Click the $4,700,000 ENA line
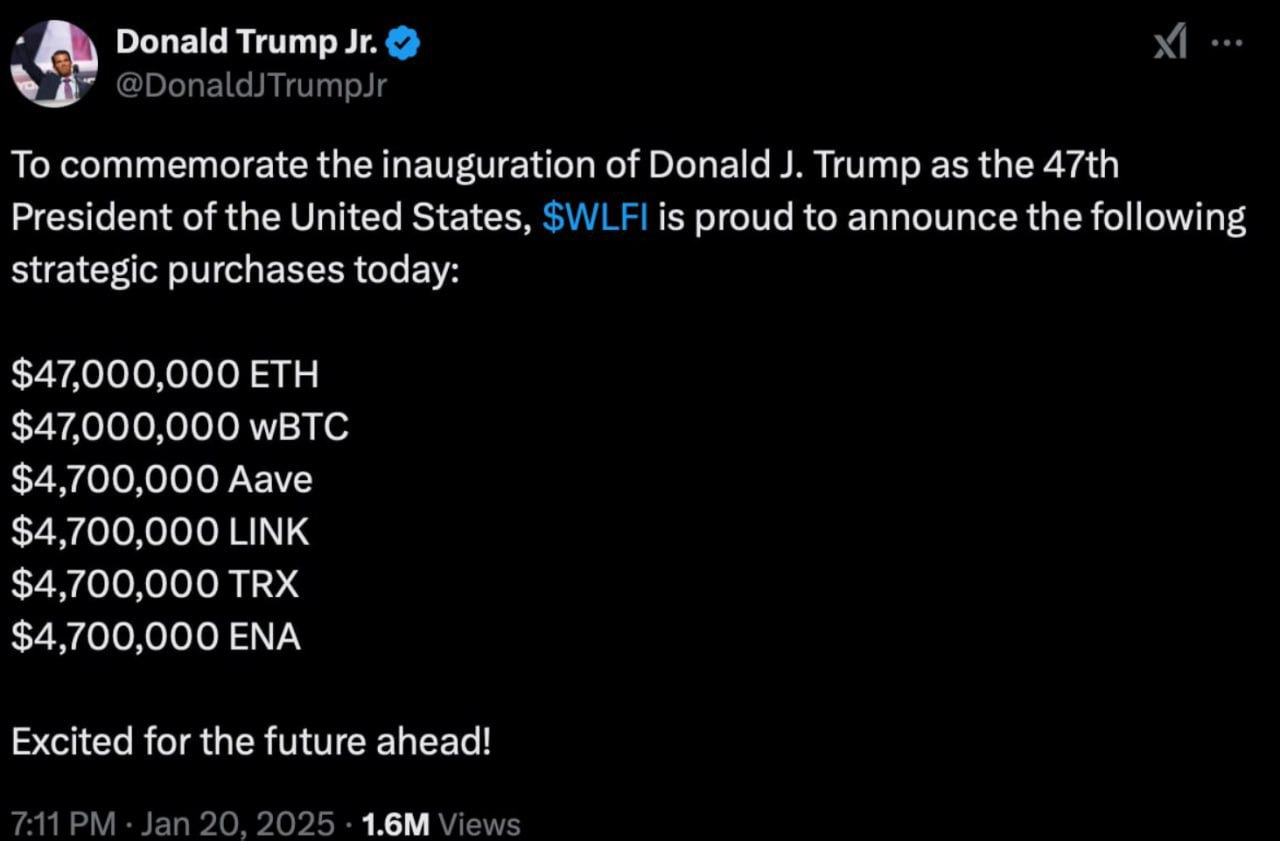1280x841 pixels. 156,637
